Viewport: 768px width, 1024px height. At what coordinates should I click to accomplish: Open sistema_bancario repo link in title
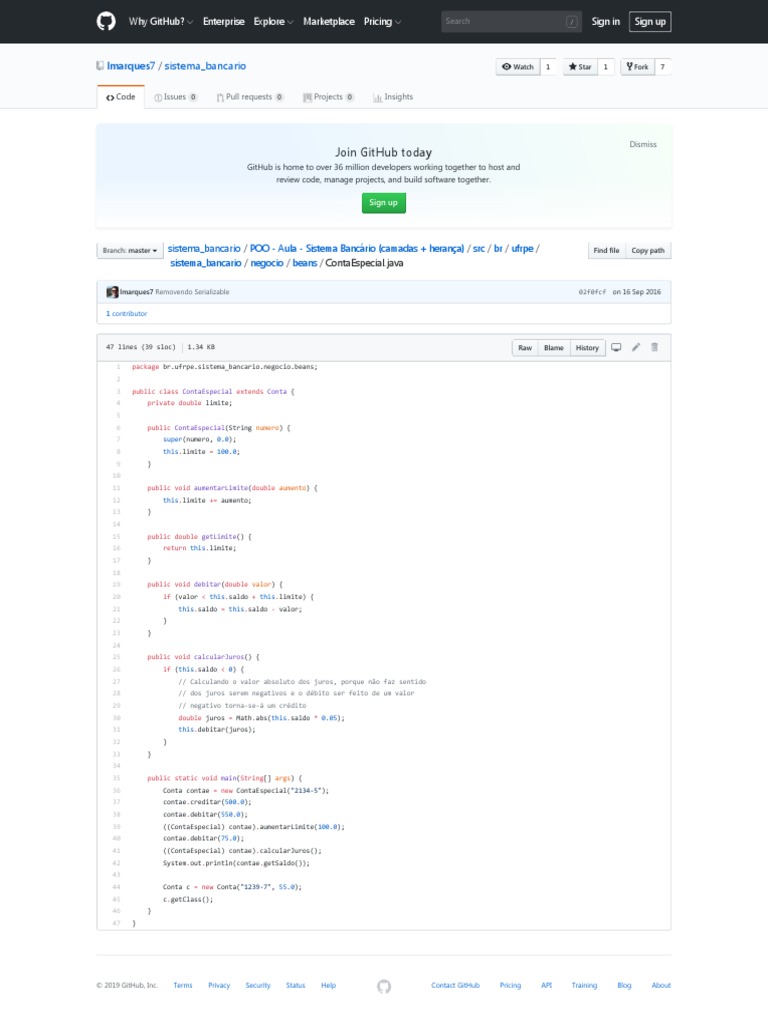pos(205,66)
